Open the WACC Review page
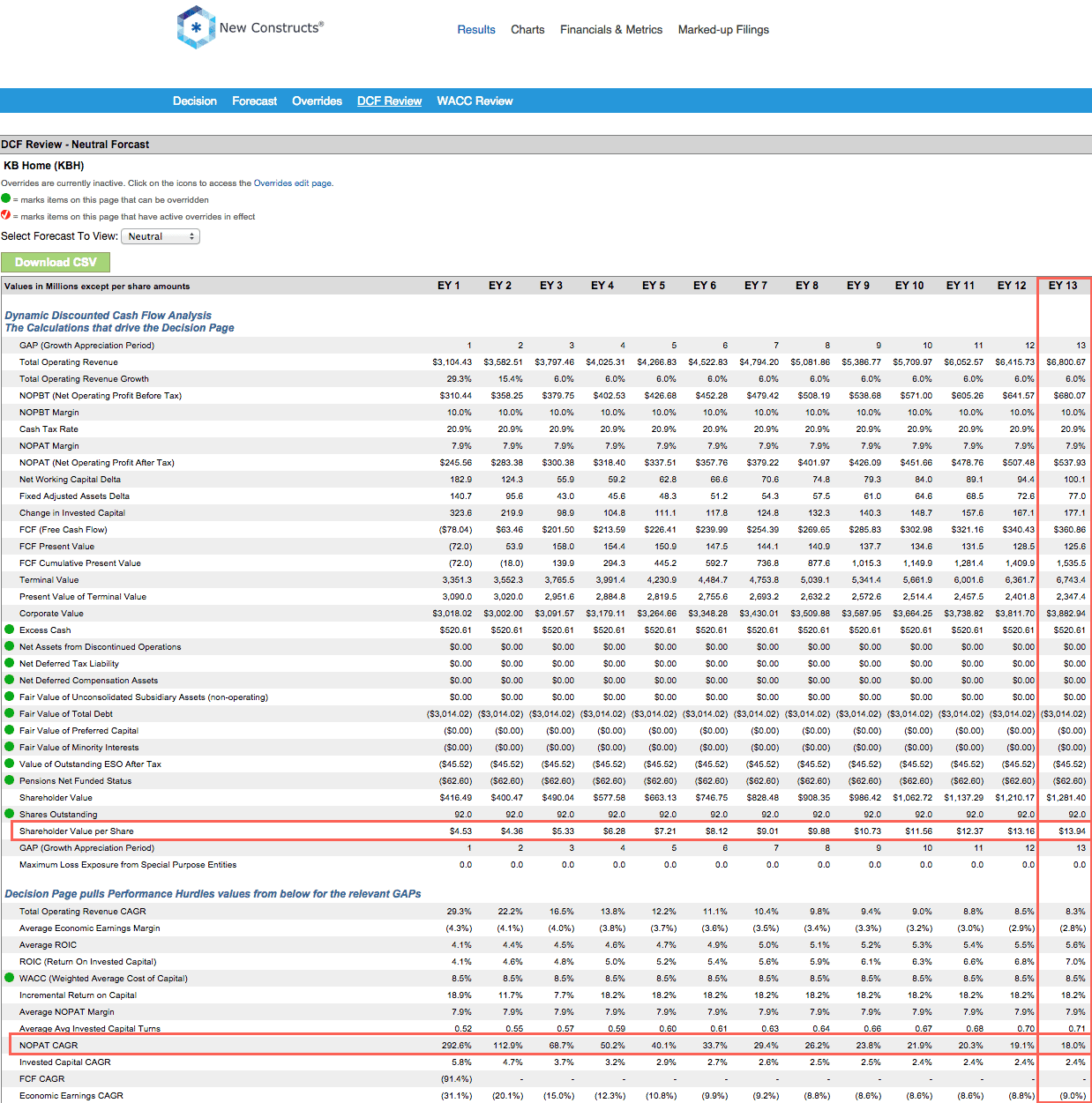Screen dimensions: 1092x1103 click(475, 101)
